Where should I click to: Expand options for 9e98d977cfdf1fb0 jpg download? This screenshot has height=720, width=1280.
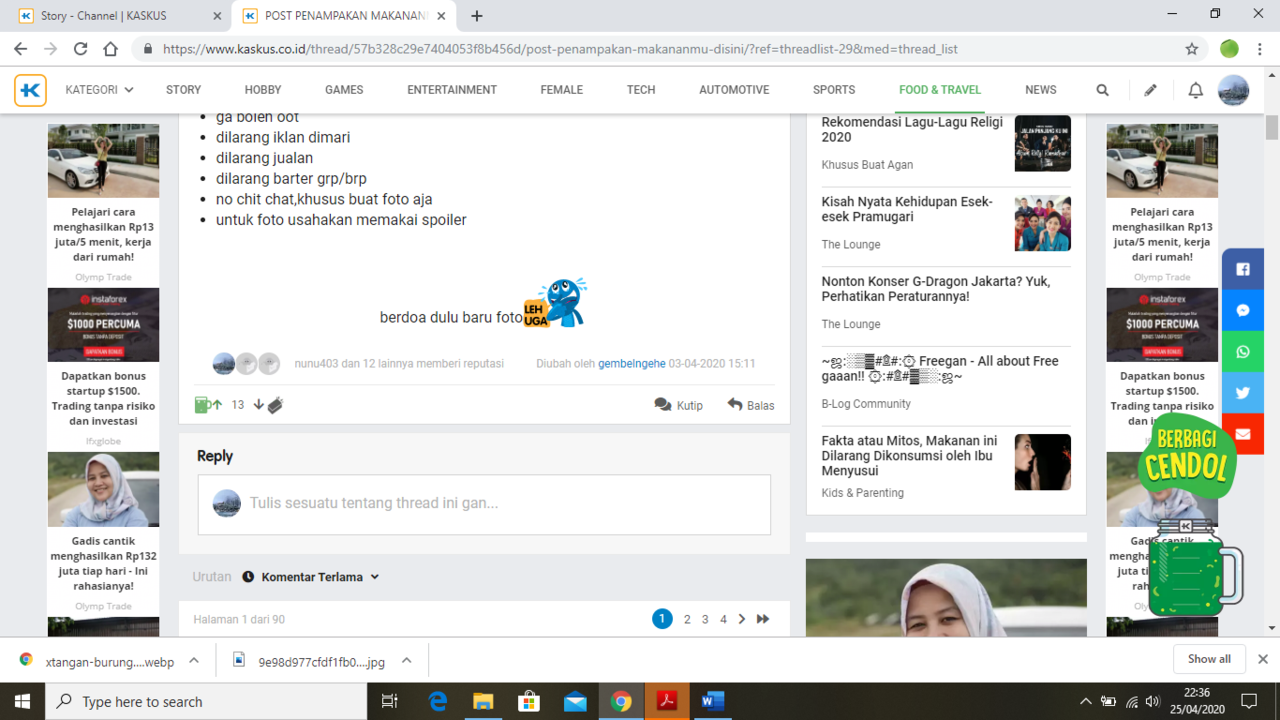407,660
